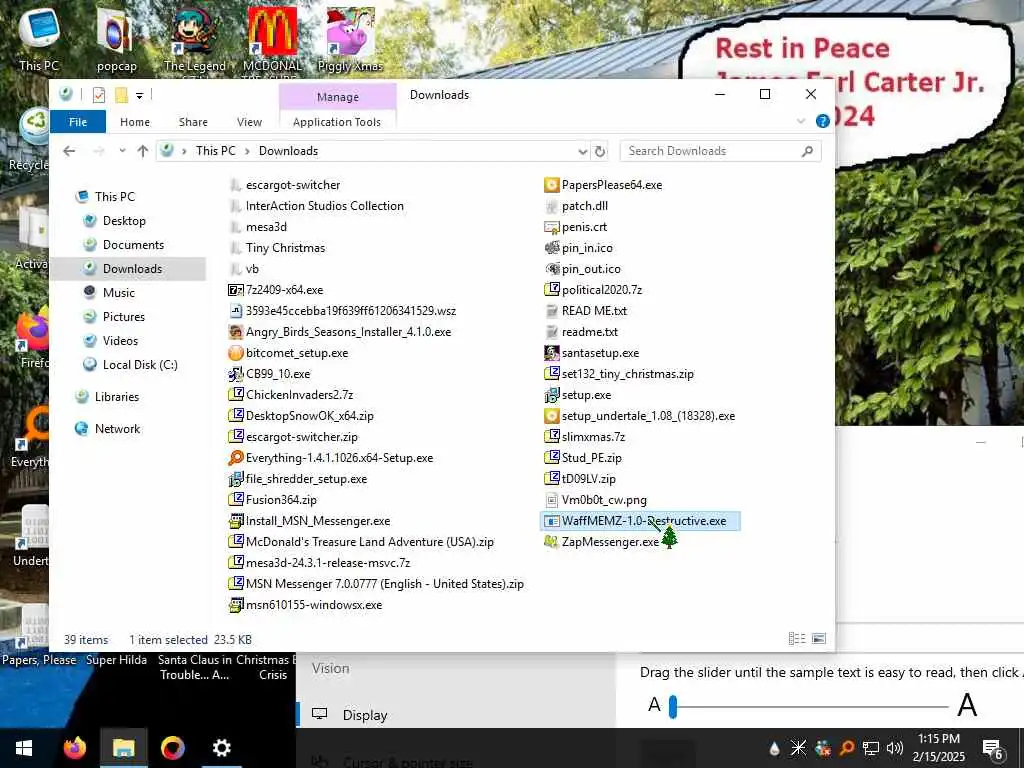Select the bitcomet_setup.exe file icon
1024x768 pixels.
click(x=236, y=353)
